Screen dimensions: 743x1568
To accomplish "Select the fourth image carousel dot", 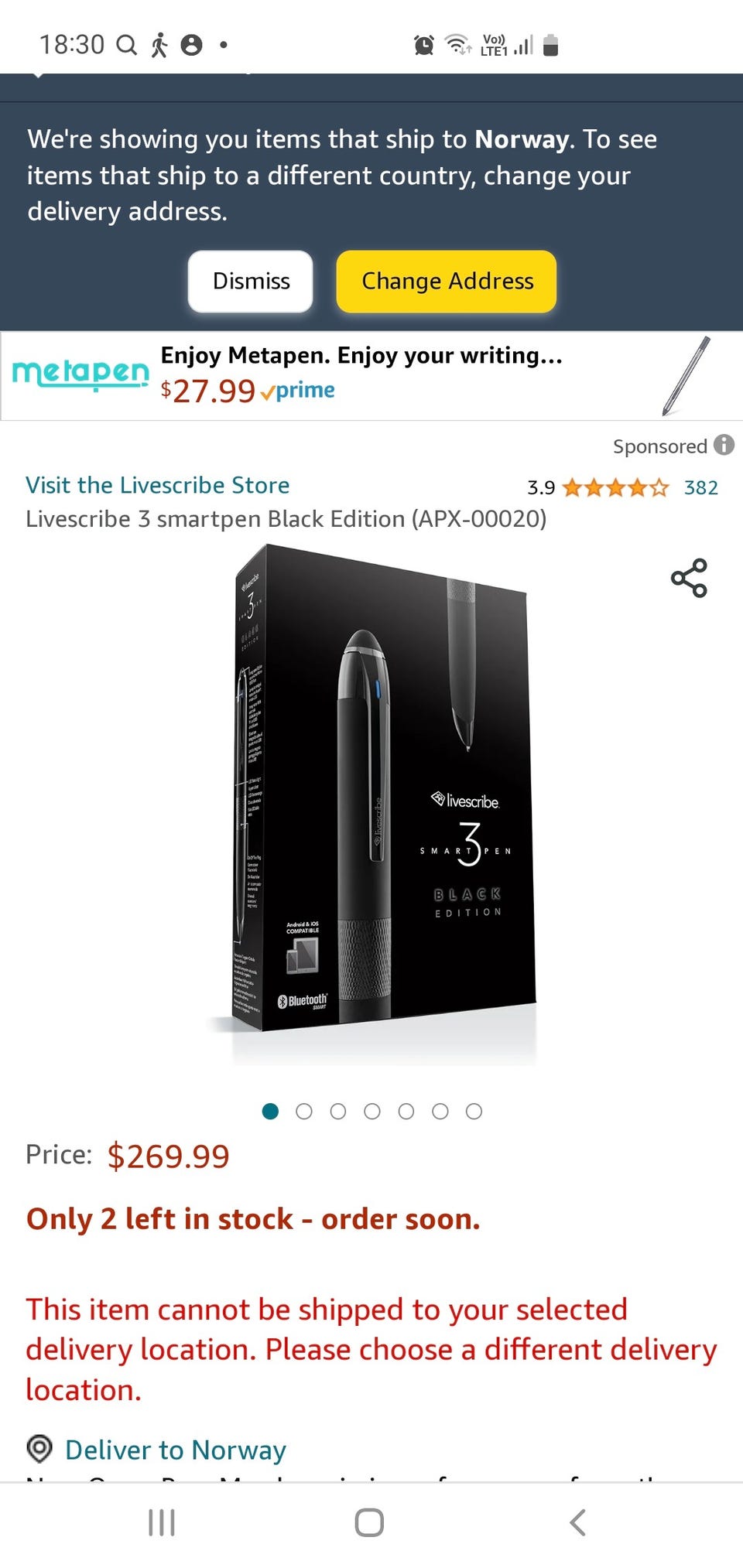I will pyautogui.click(x=372, y=1112).
